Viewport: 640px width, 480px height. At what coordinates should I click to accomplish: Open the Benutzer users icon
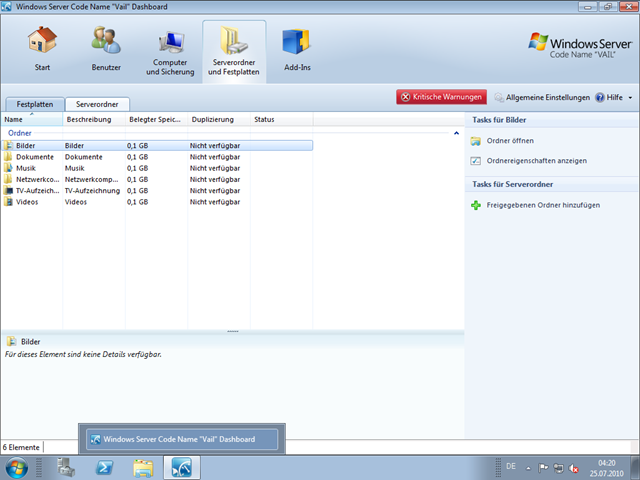(x=106, y=40)
